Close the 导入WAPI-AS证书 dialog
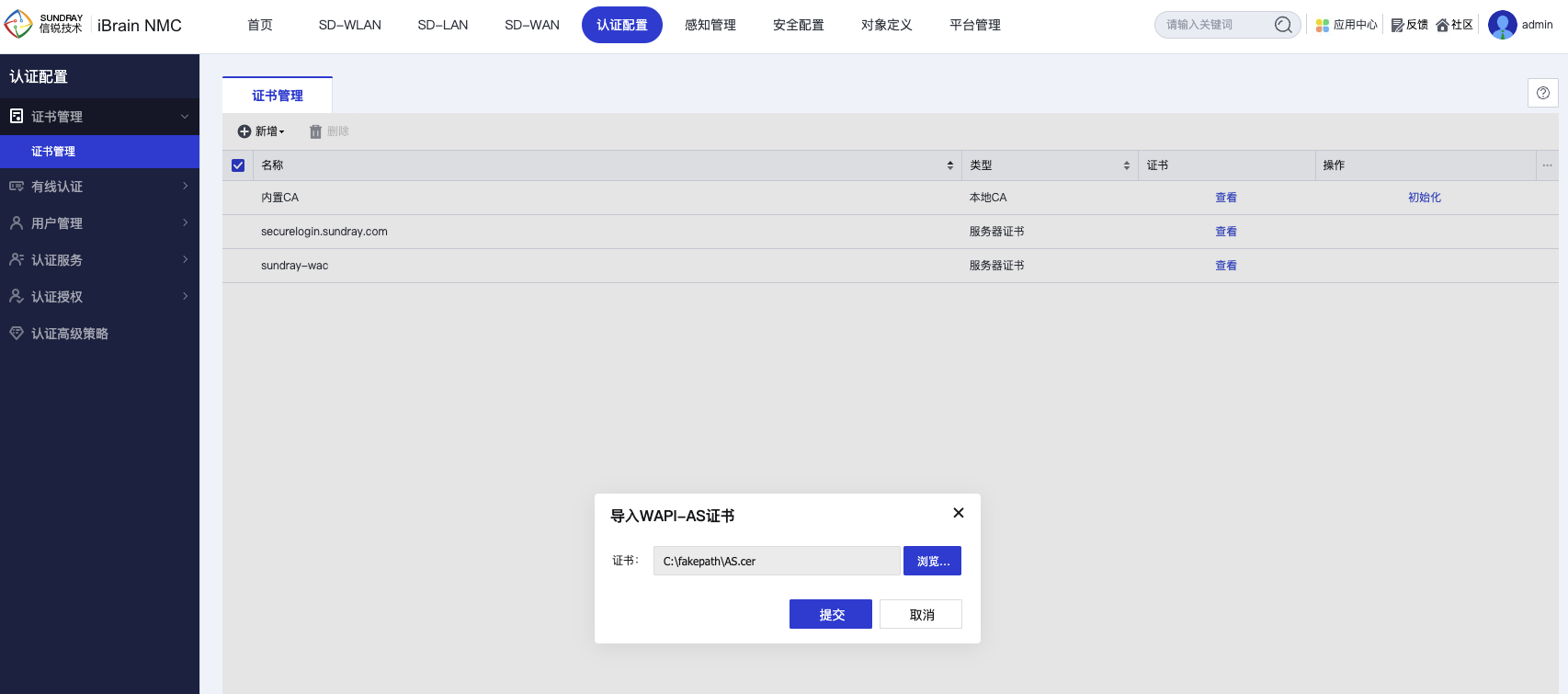The height and width of the screenshot is (694, 1568). [959, 513]
